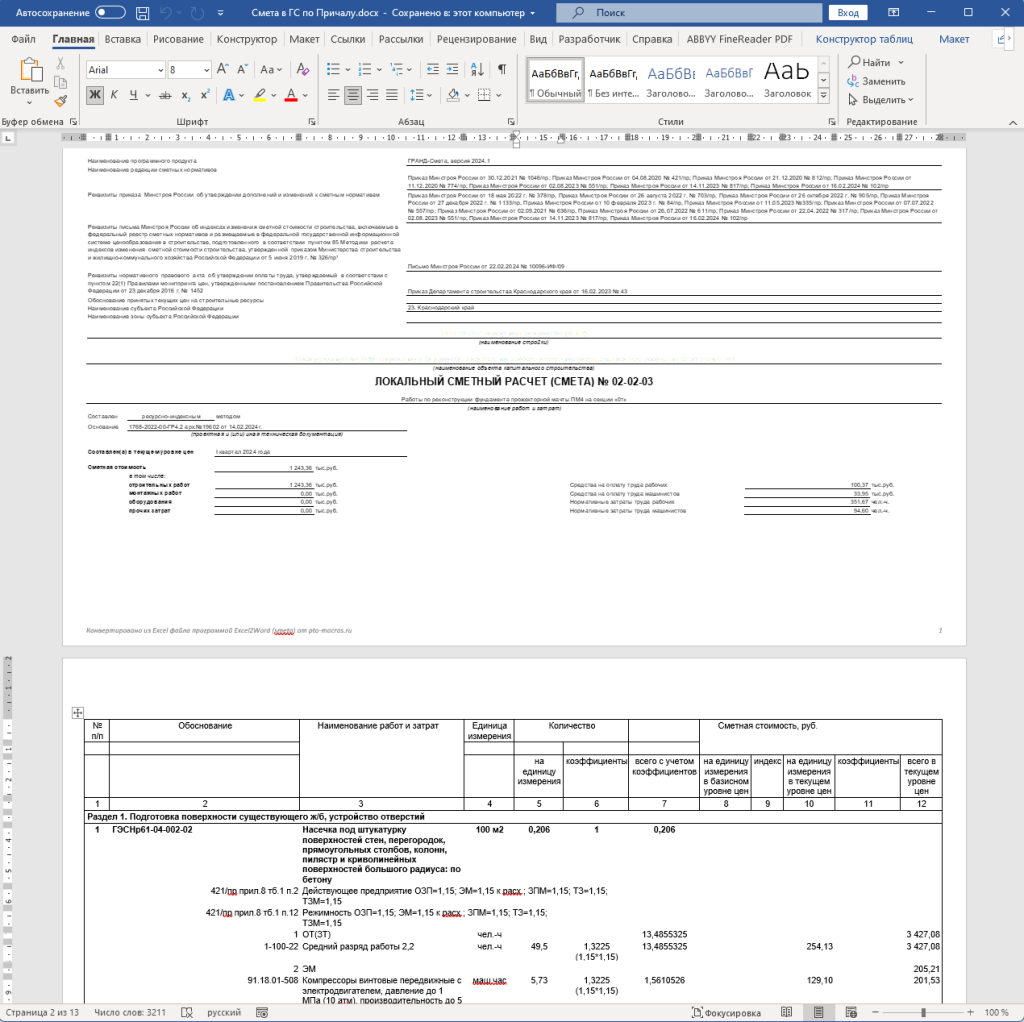
Task: Click the Вход sign-in button
Action: (x=848, y=12)
